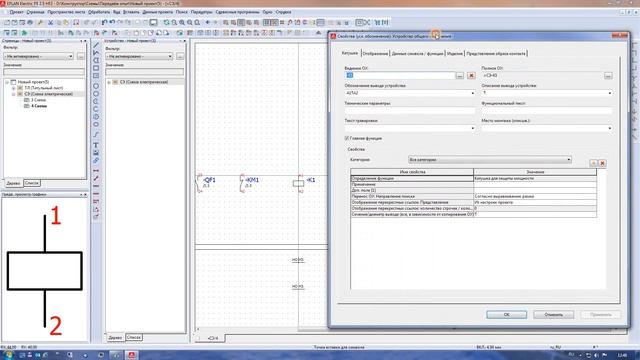640x360 pixels.
Task: Click the Print toolbar icon
Action: (x=30, y=23)
